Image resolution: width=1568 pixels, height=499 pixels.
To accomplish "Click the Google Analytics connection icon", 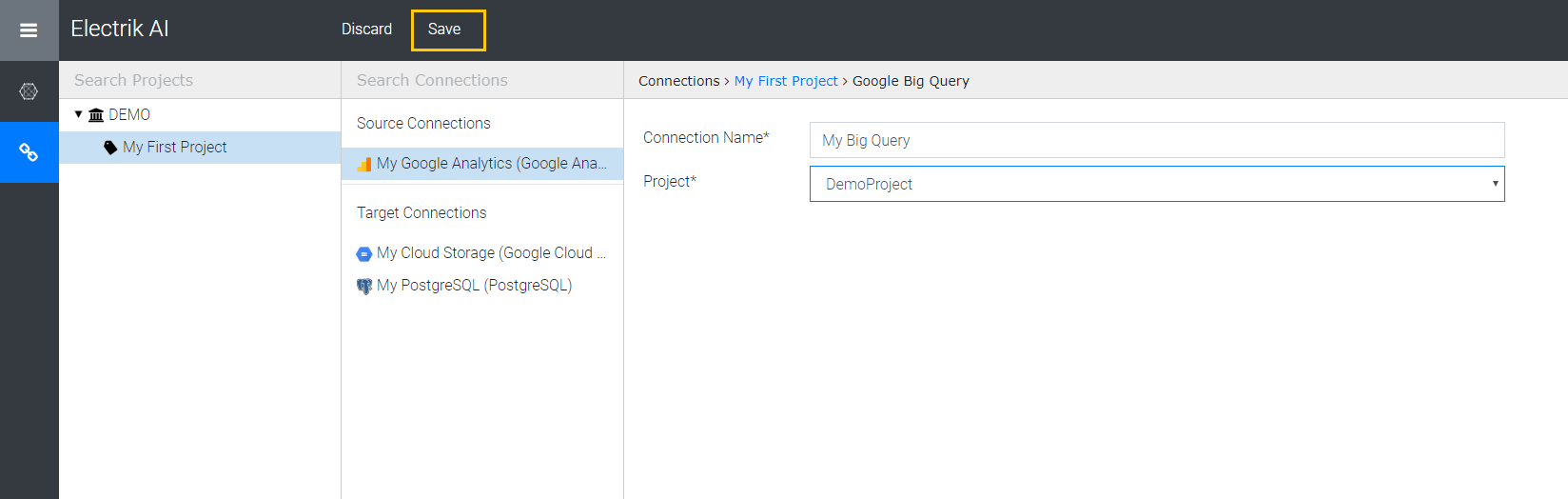I will pyautogui.click(x=364, y=165).
